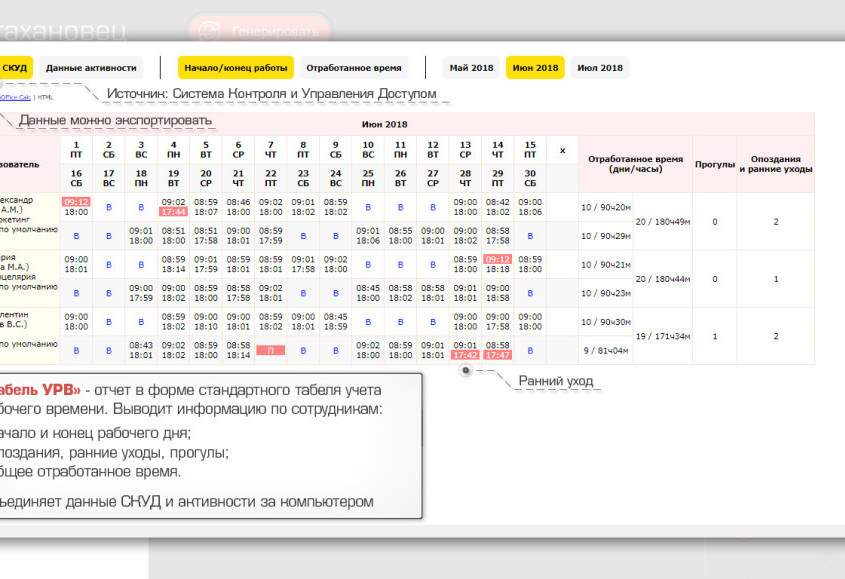Select the total 20 / 180ч49м

[662, 222]
